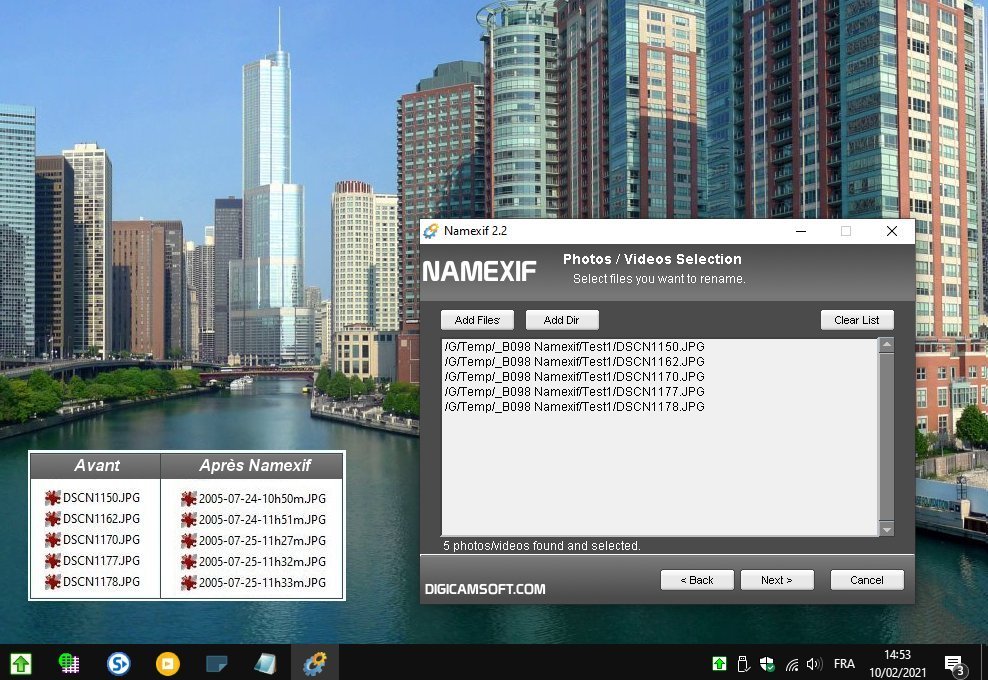
Task: Open the DIGICAMSOFT.COM link
Action: point(485,589)
